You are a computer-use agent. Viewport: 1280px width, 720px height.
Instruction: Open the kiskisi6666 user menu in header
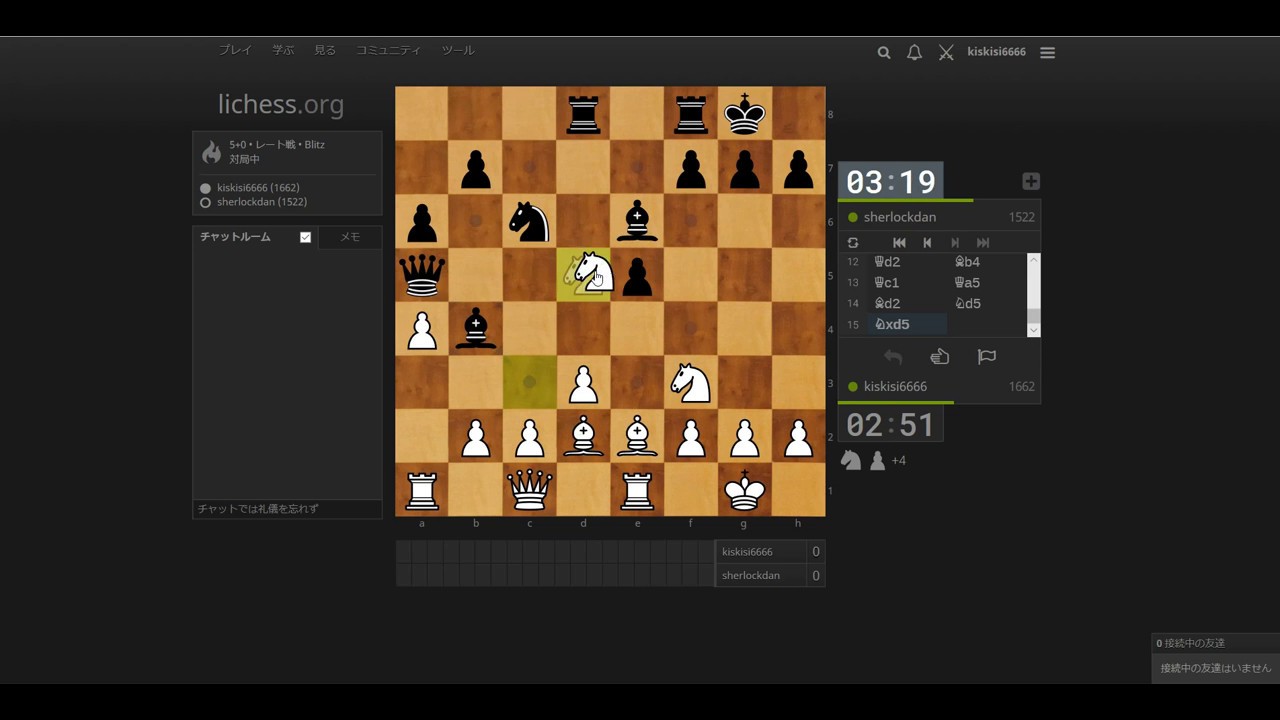tap(996, 52)
